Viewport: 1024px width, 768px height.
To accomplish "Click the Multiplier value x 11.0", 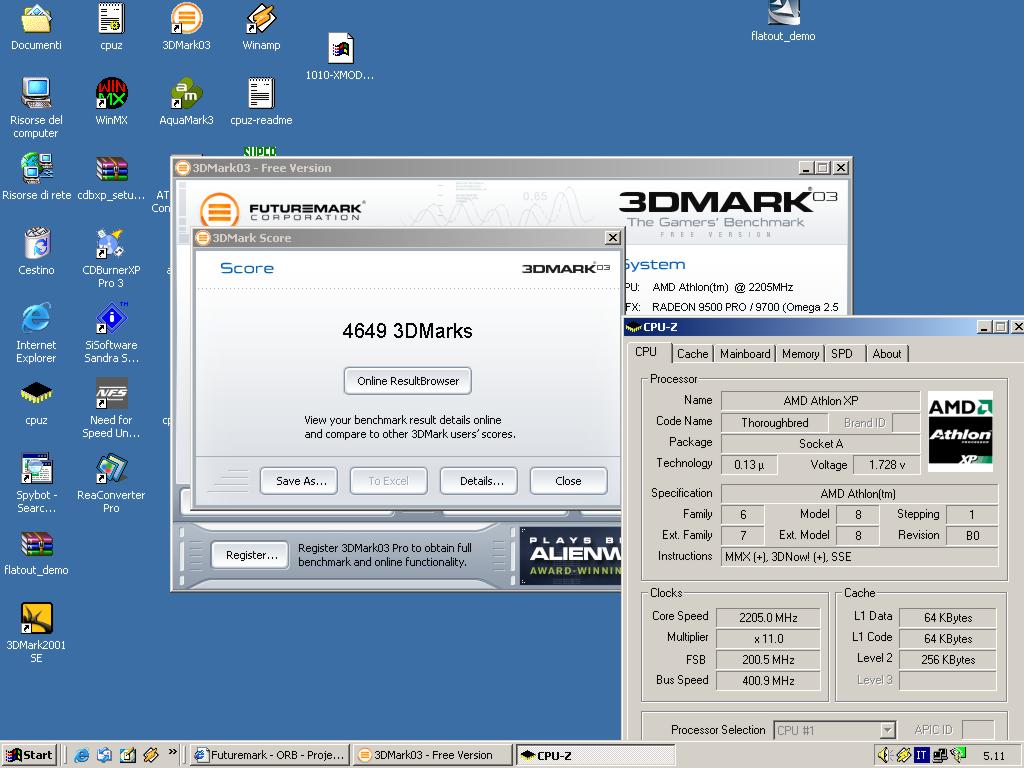I will click(x=768, y=638).
